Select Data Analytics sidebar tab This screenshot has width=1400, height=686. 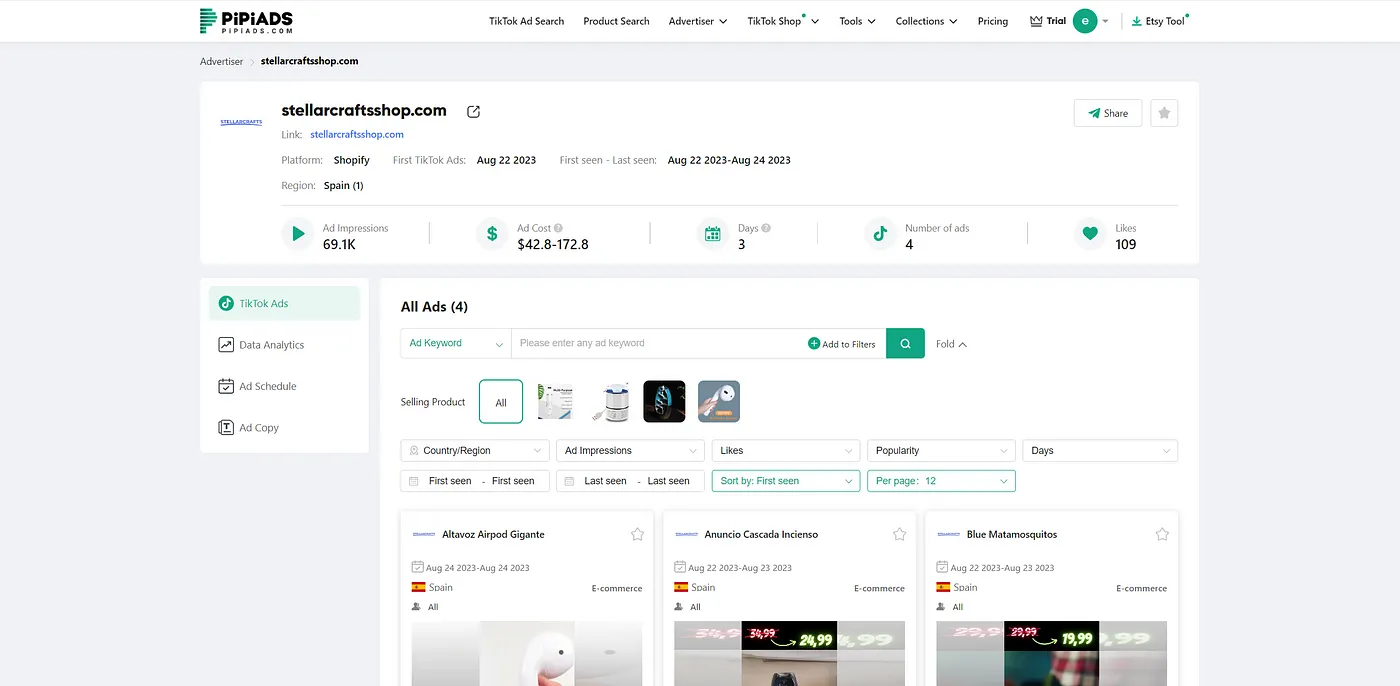tap(284, 345)
